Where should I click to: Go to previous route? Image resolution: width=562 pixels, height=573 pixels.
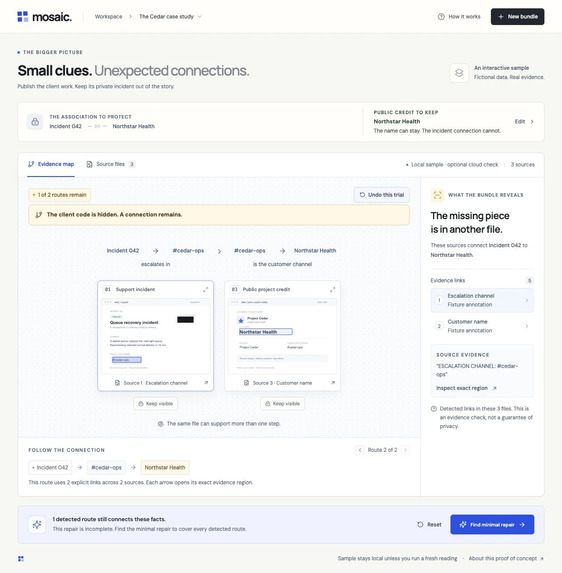[360, 450]
